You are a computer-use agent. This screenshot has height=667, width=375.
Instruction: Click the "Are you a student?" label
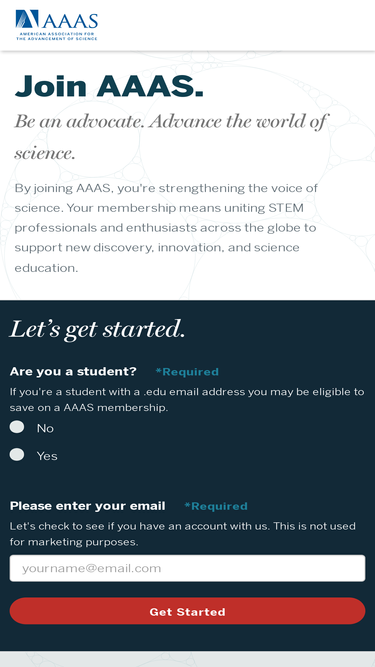pos(73,371)
